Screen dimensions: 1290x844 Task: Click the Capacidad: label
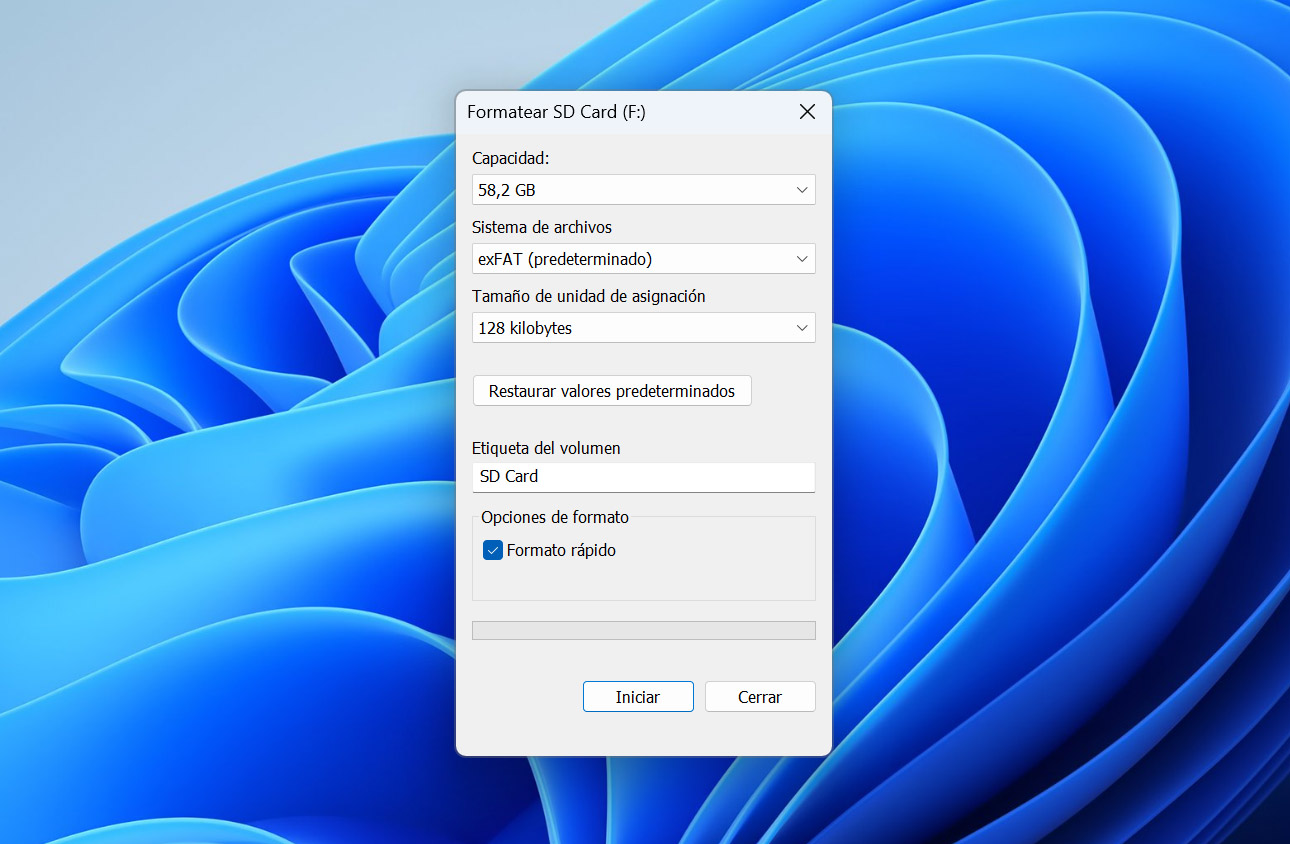(511, 158)
